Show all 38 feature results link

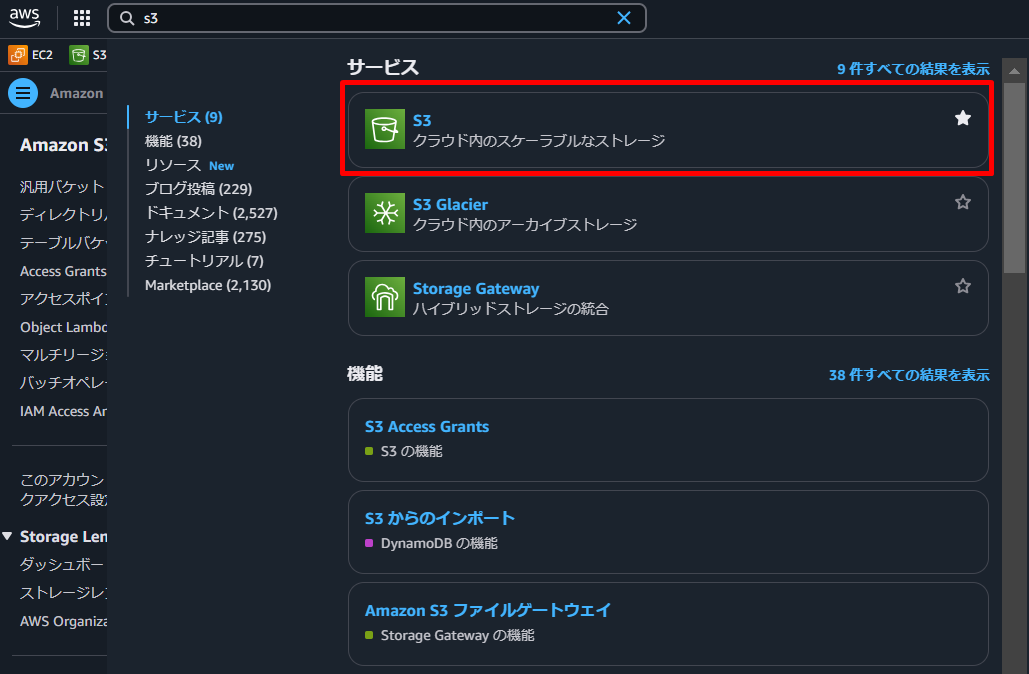(909, 375)
